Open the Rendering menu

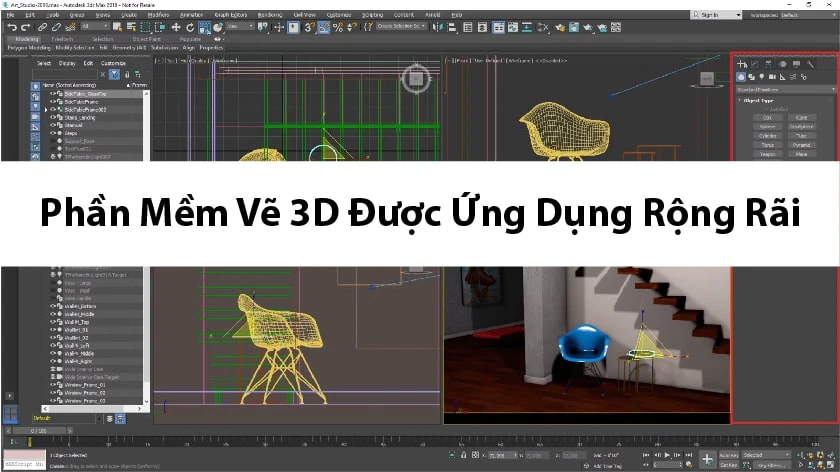(271, 15)
